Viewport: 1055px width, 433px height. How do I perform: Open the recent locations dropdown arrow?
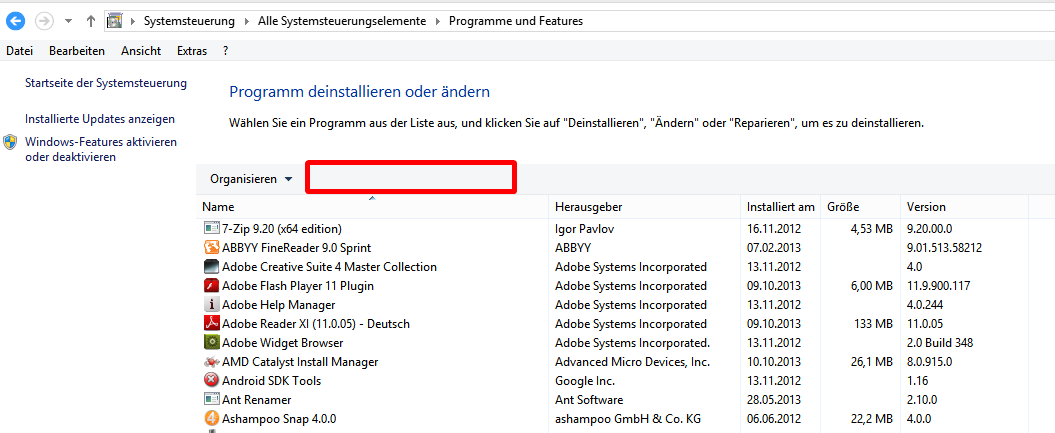(x=68, y=21)
